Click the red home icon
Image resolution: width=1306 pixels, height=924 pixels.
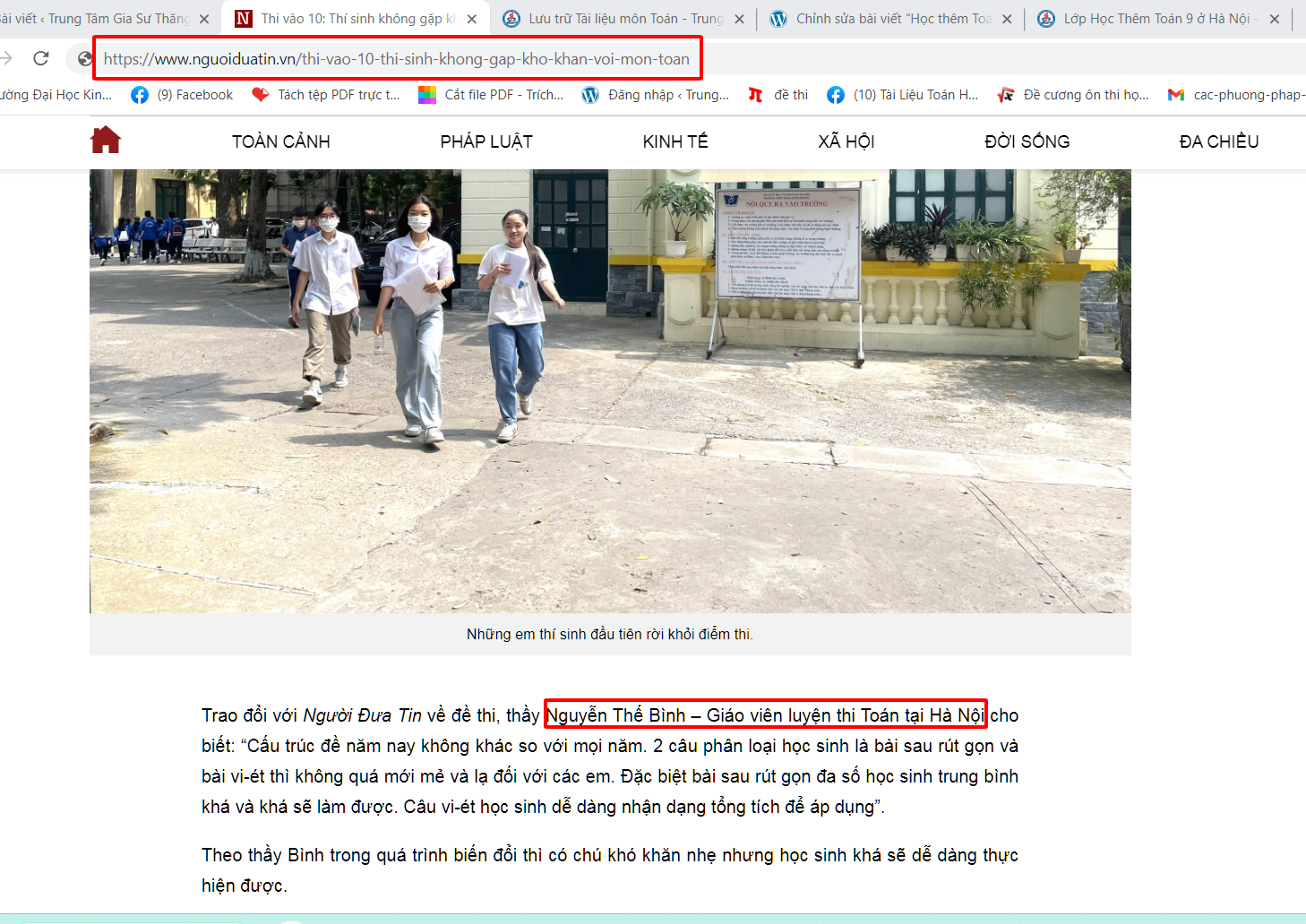106,141
